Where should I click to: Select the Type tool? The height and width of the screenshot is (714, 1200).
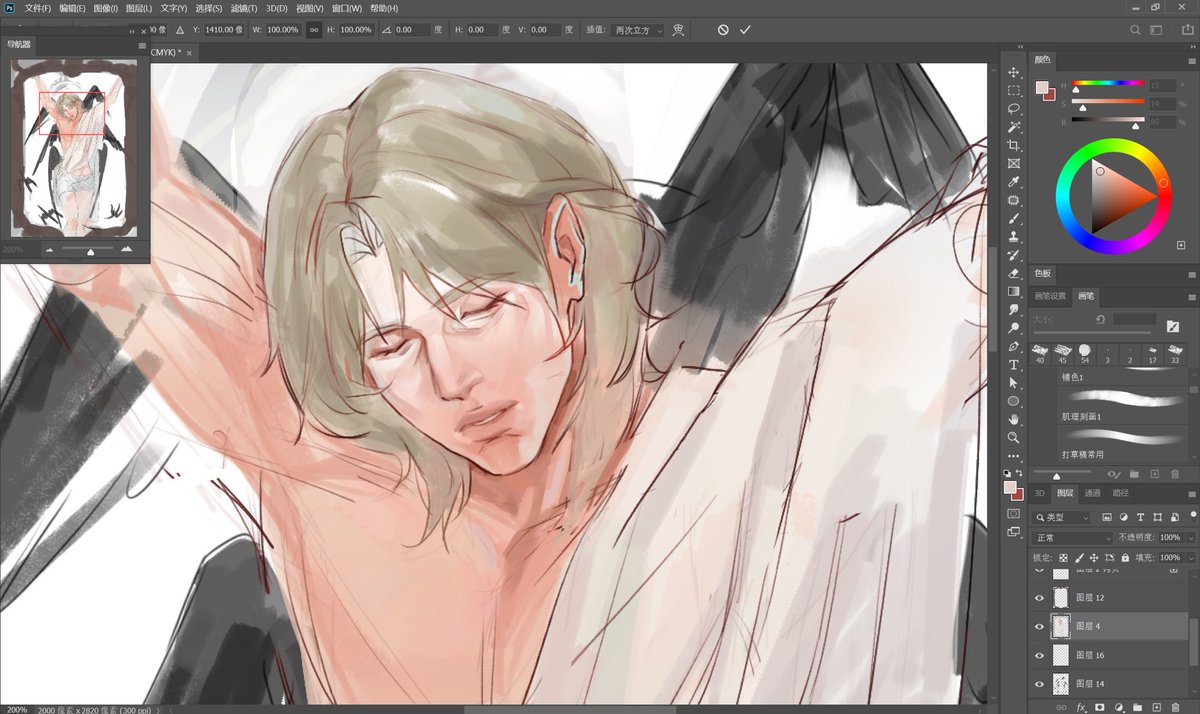(1013, 365)
